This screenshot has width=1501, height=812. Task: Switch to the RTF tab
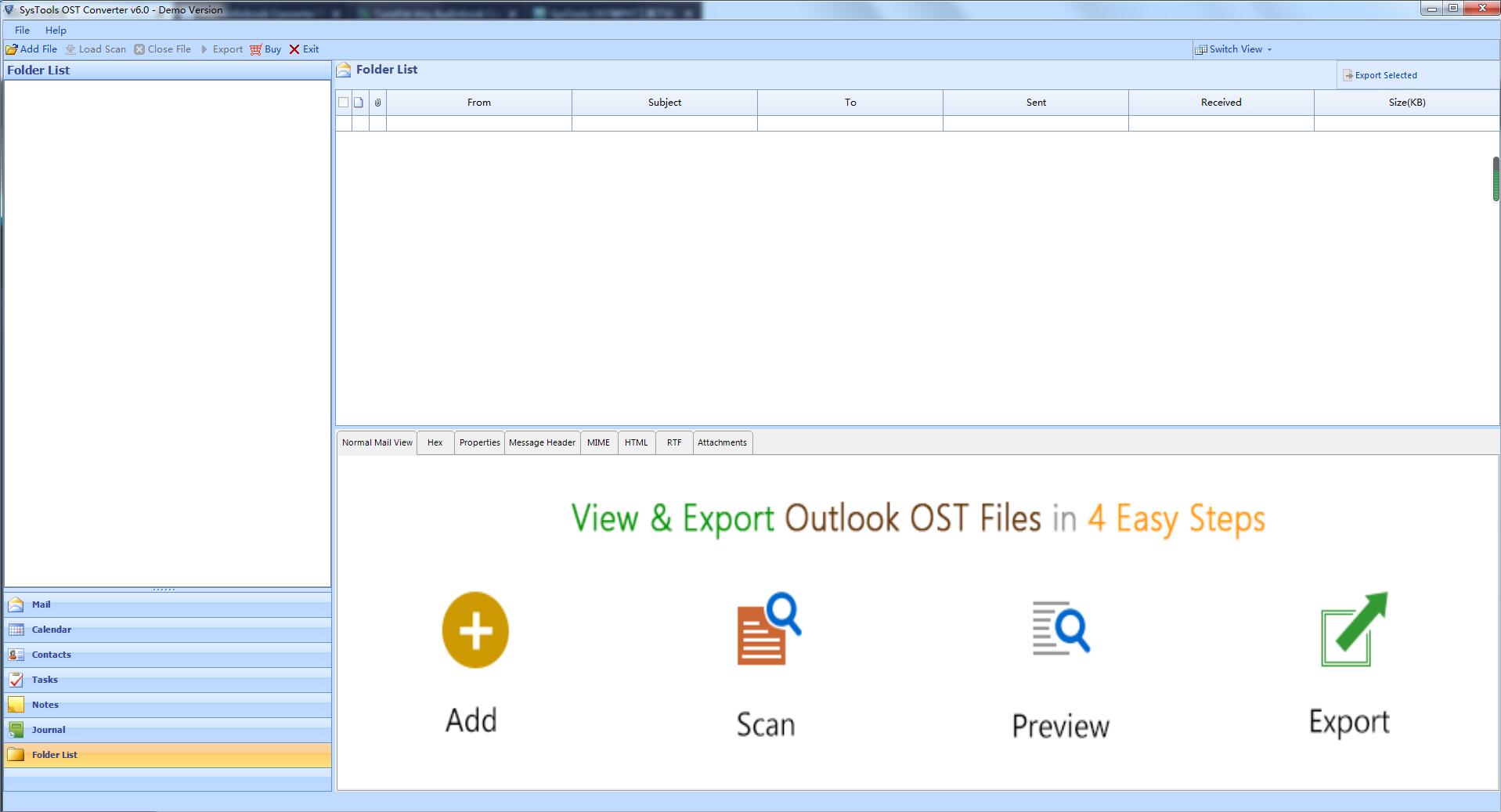click(x=674, y=442)
